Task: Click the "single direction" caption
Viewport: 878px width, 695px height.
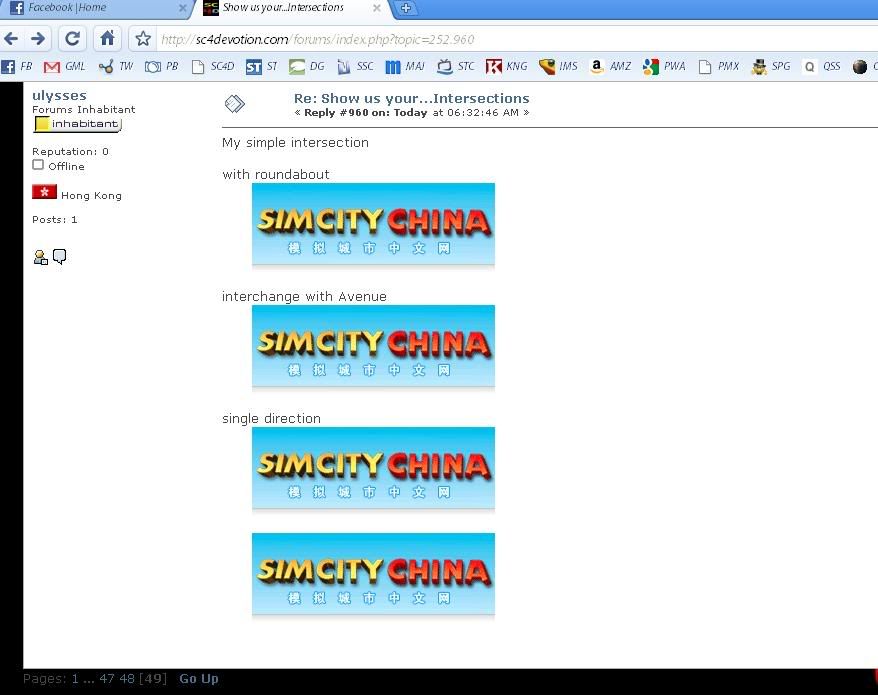Action: point(271,418)
